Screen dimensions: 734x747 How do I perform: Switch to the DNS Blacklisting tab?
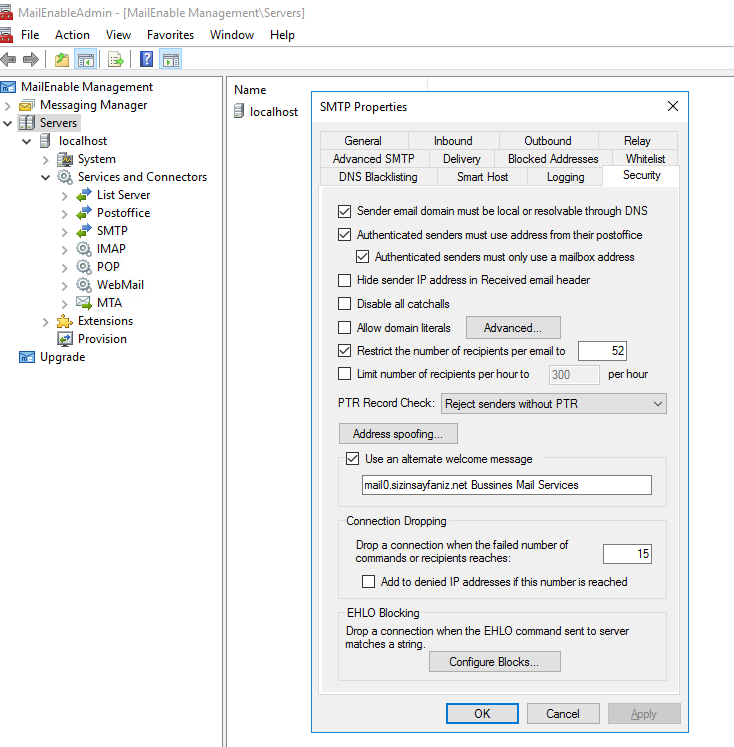coord(378,177)
